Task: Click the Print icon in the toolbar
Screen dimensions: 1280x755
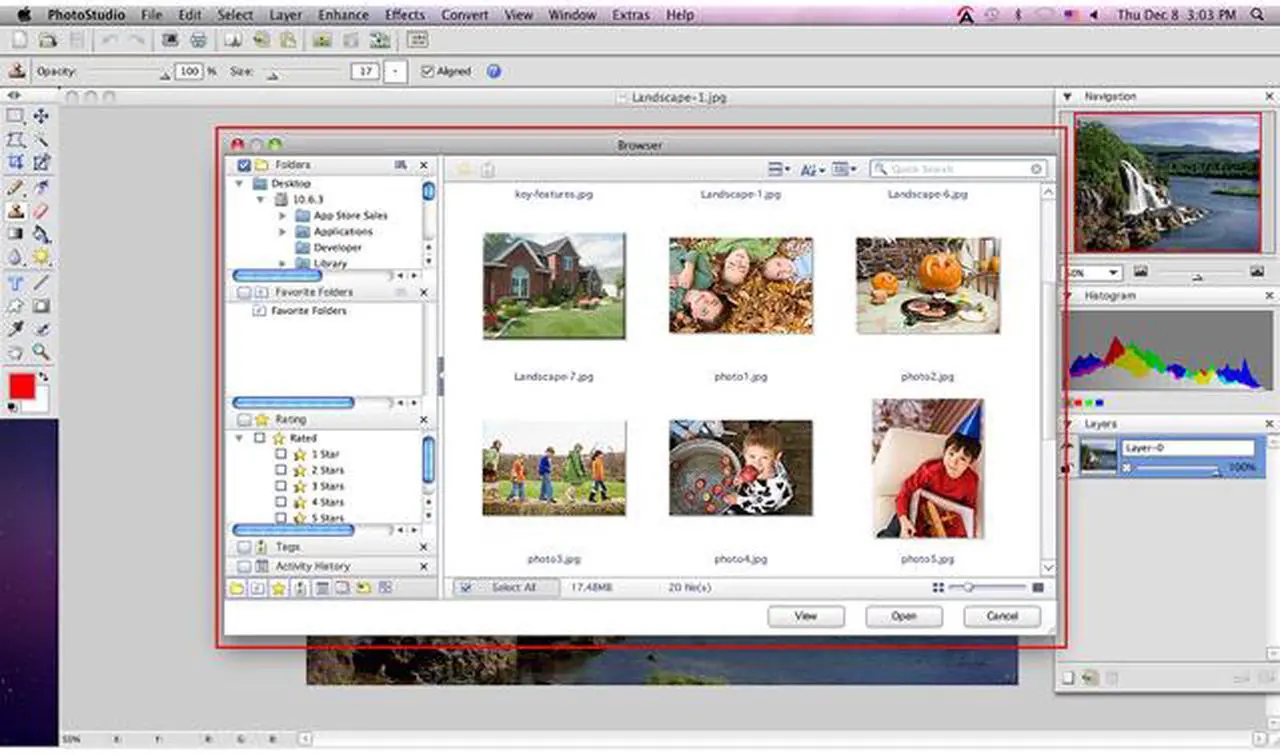Action: point(198,40)
